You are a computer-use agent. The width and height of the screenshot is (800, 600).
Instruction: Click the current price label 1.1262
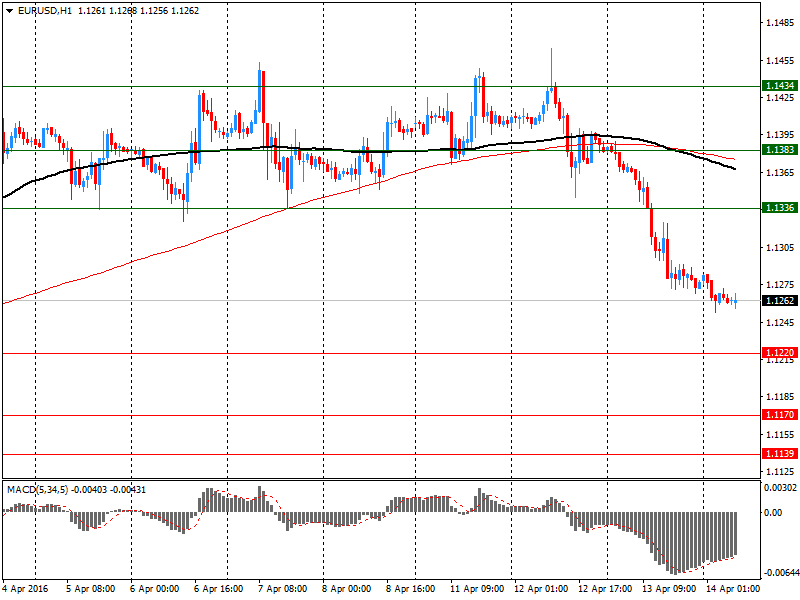780,301
